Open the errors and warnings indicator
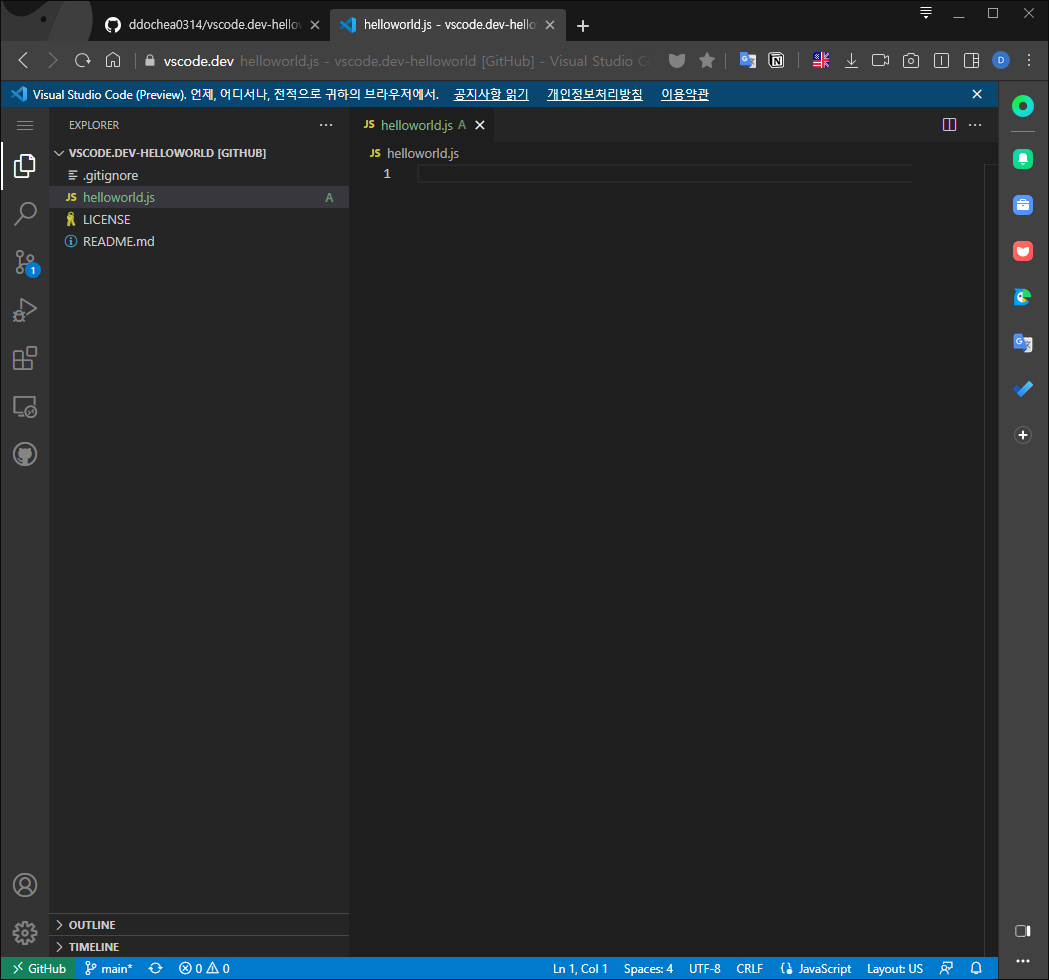Screen dimensions: 1049x980 [x=204, y=968]
